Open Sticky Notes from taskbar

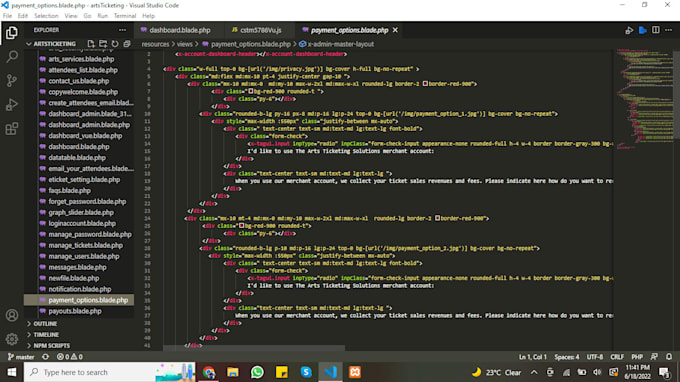pyautogui.click(x=281, y=372)
